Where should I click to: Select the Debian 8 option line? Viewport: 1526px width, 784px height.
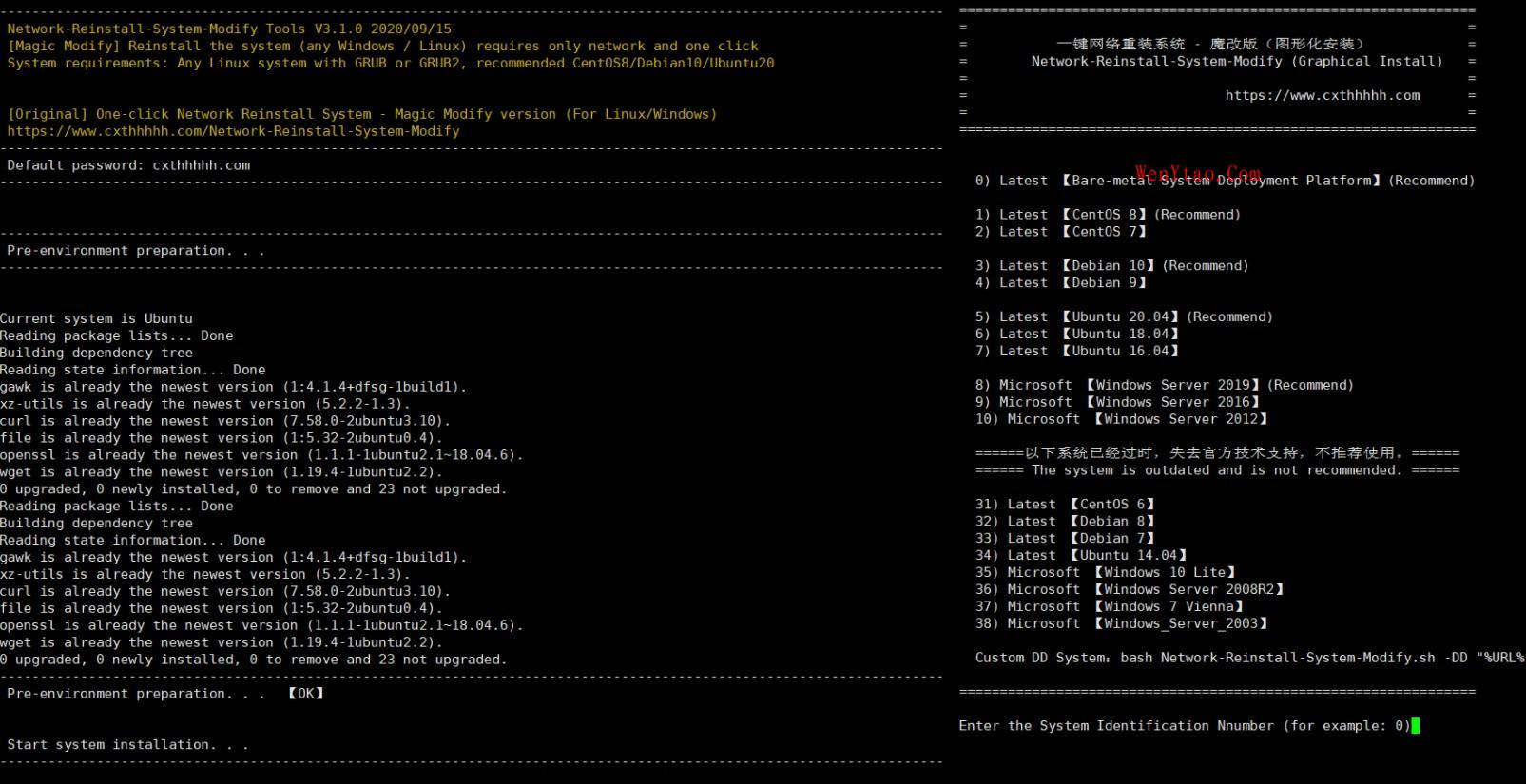(1065, 522)
